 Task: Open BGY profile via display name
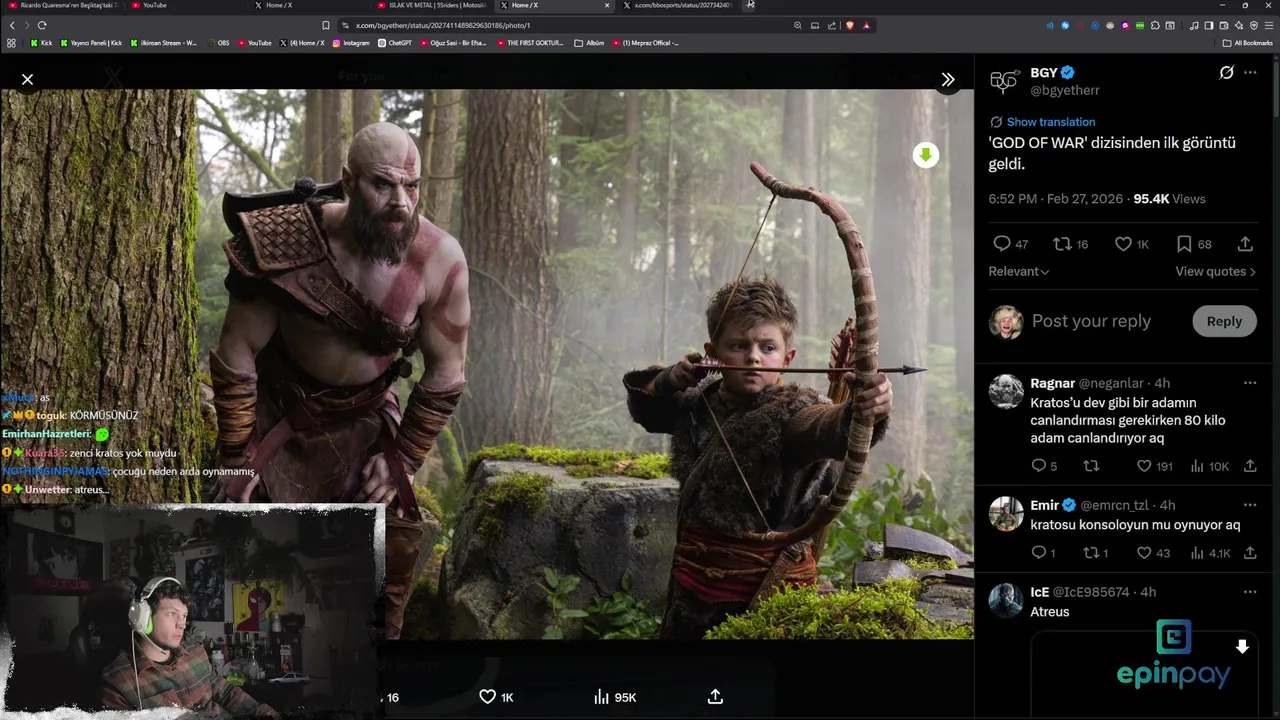tap(1044, 73)
